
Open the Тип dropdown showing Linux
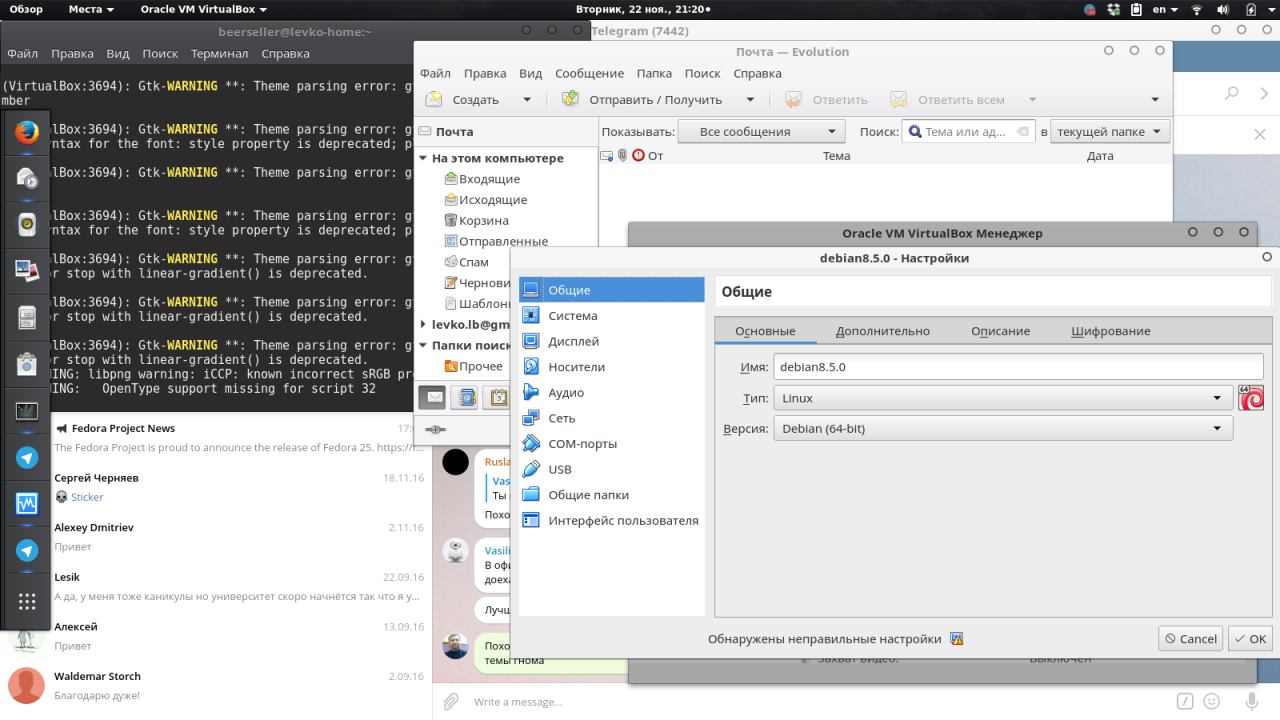coord(1003,398)
